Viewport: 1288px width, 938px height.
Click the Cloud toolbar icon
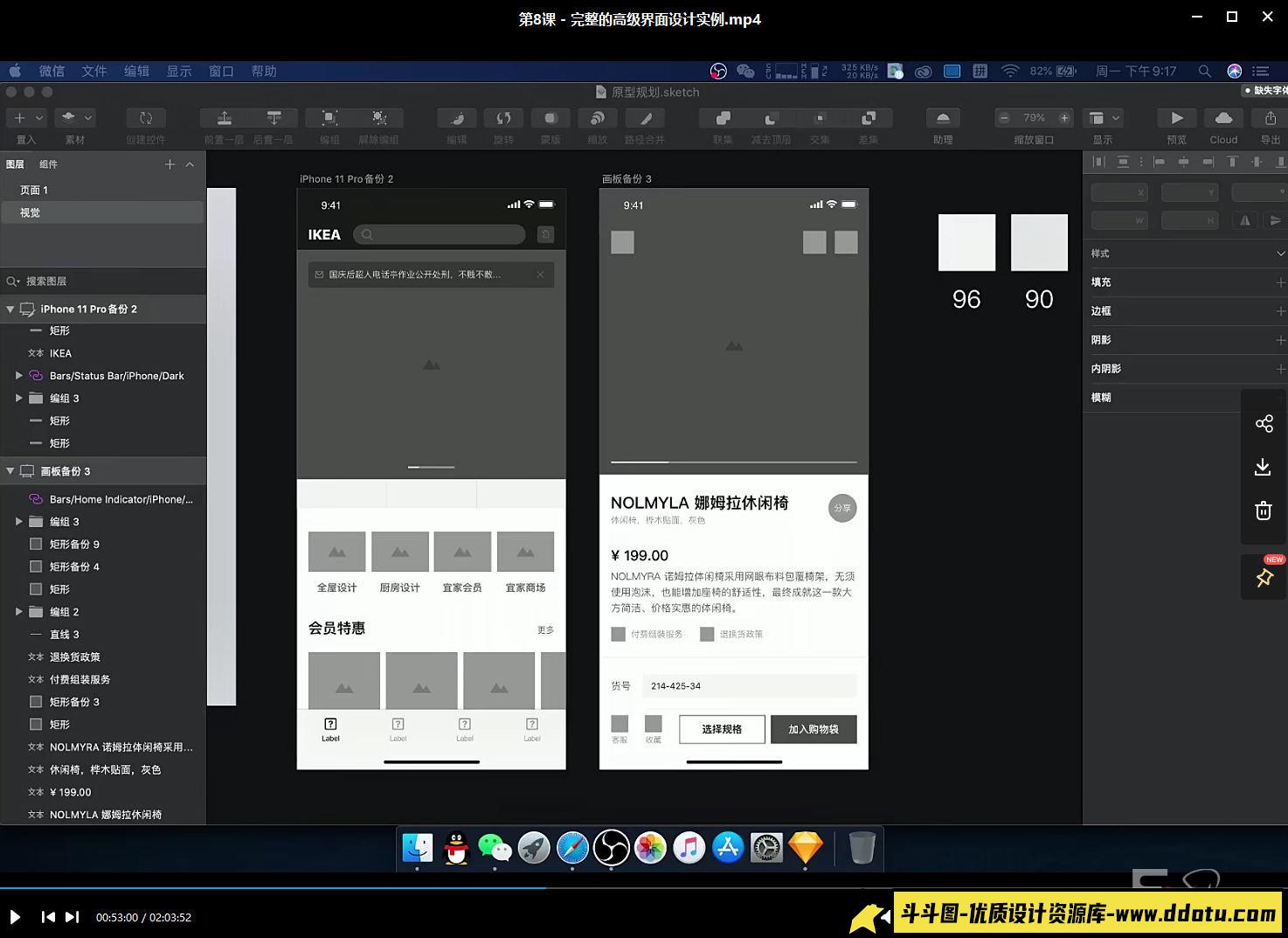click(x=1223, y=117)
